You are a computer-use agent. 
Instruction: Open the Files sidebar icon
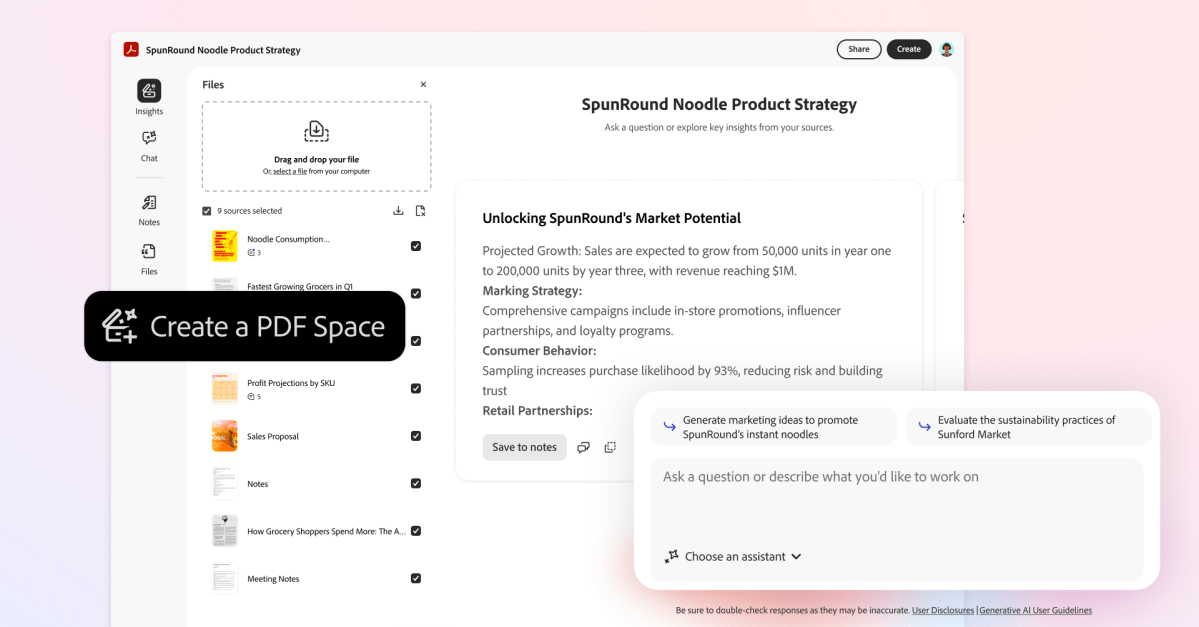[x=149, y=252]
